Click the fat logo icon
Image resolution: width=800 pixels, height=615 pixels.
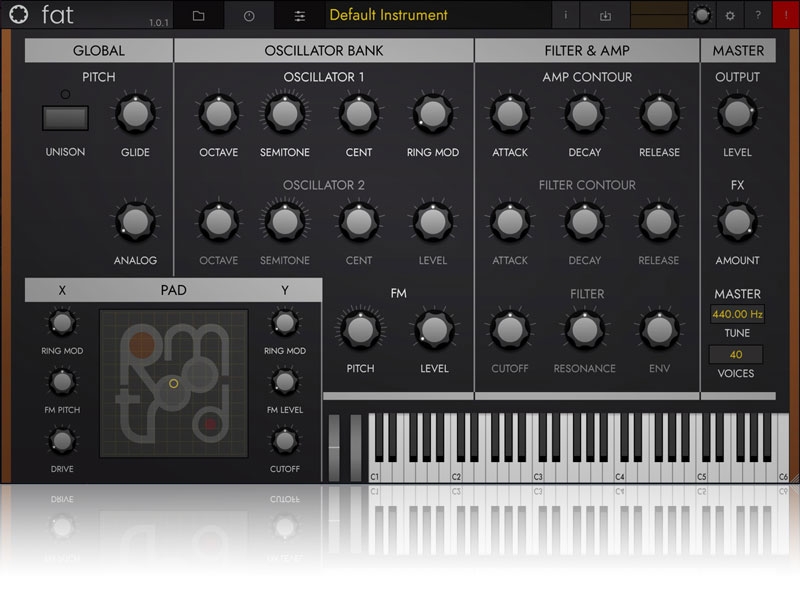point(15,15)
